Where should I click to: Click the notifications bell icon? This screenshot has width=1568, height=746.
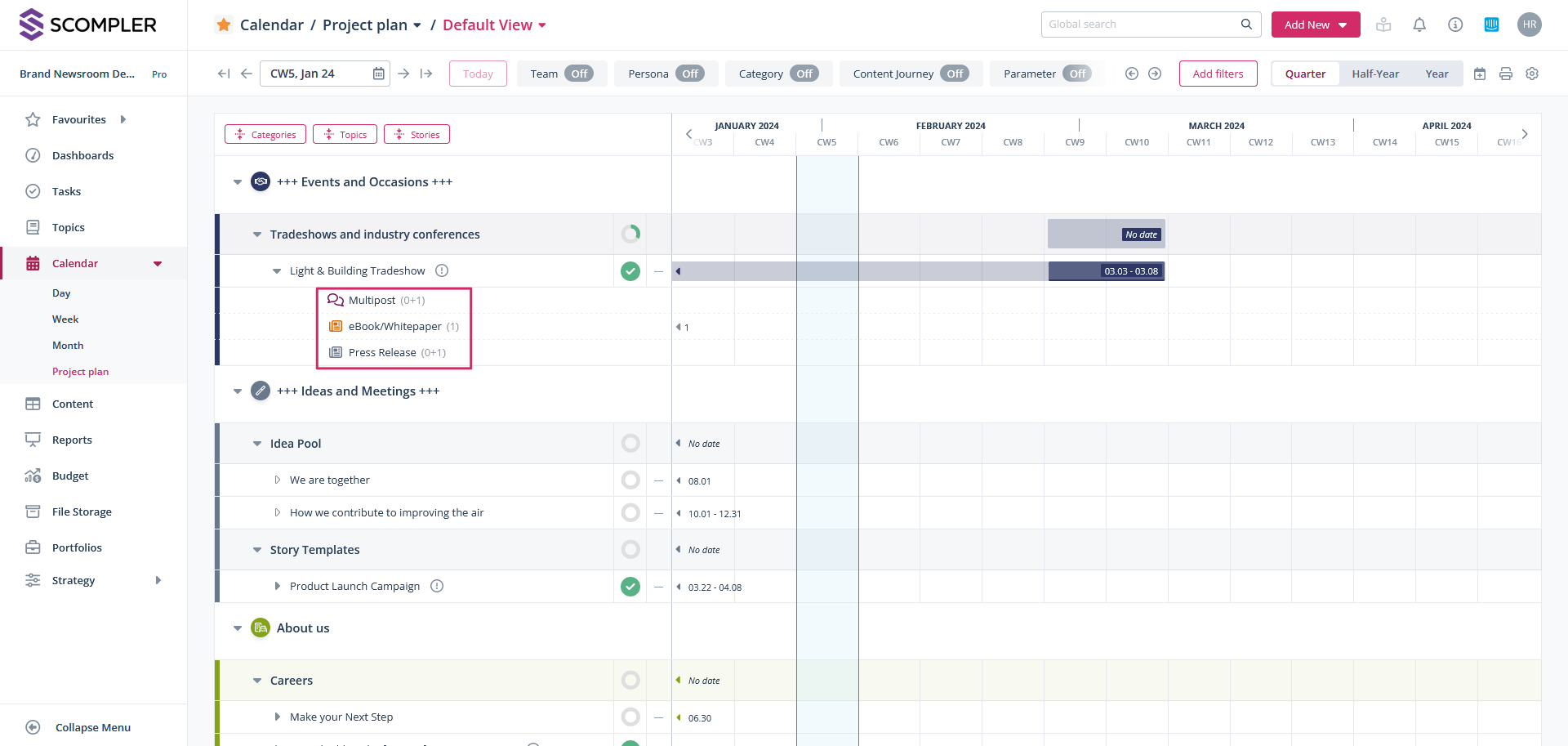[x=1419, y=25]
